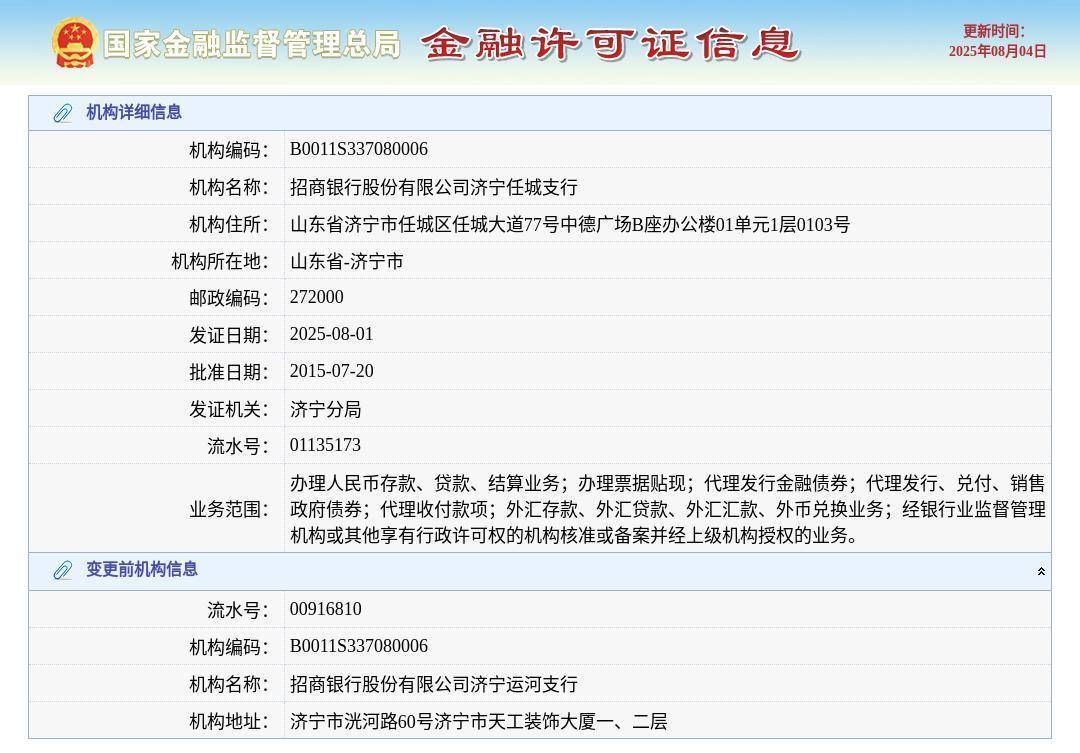Click the blue header bar of 机构详细信息
This screenshot has height=753, width=1080.
[540, 113]
